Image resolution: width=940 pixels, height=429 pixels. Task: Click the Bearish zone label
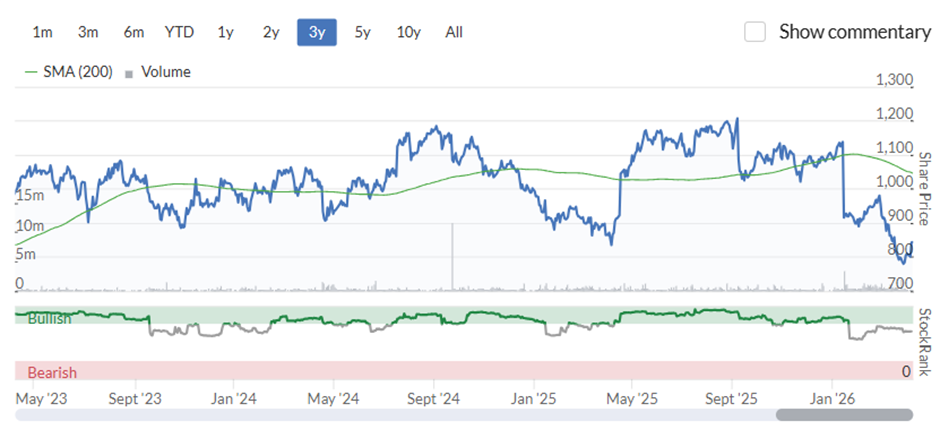52,373
